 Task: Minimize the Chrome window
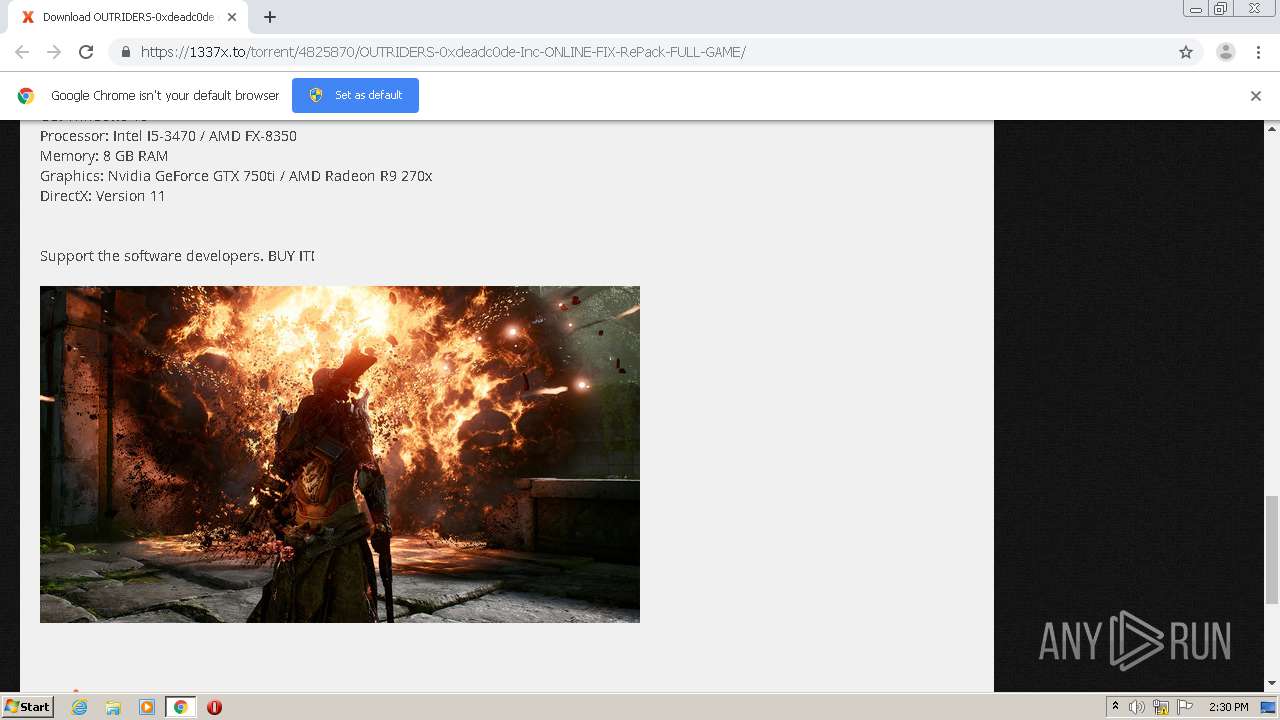tap(1196, 9)
